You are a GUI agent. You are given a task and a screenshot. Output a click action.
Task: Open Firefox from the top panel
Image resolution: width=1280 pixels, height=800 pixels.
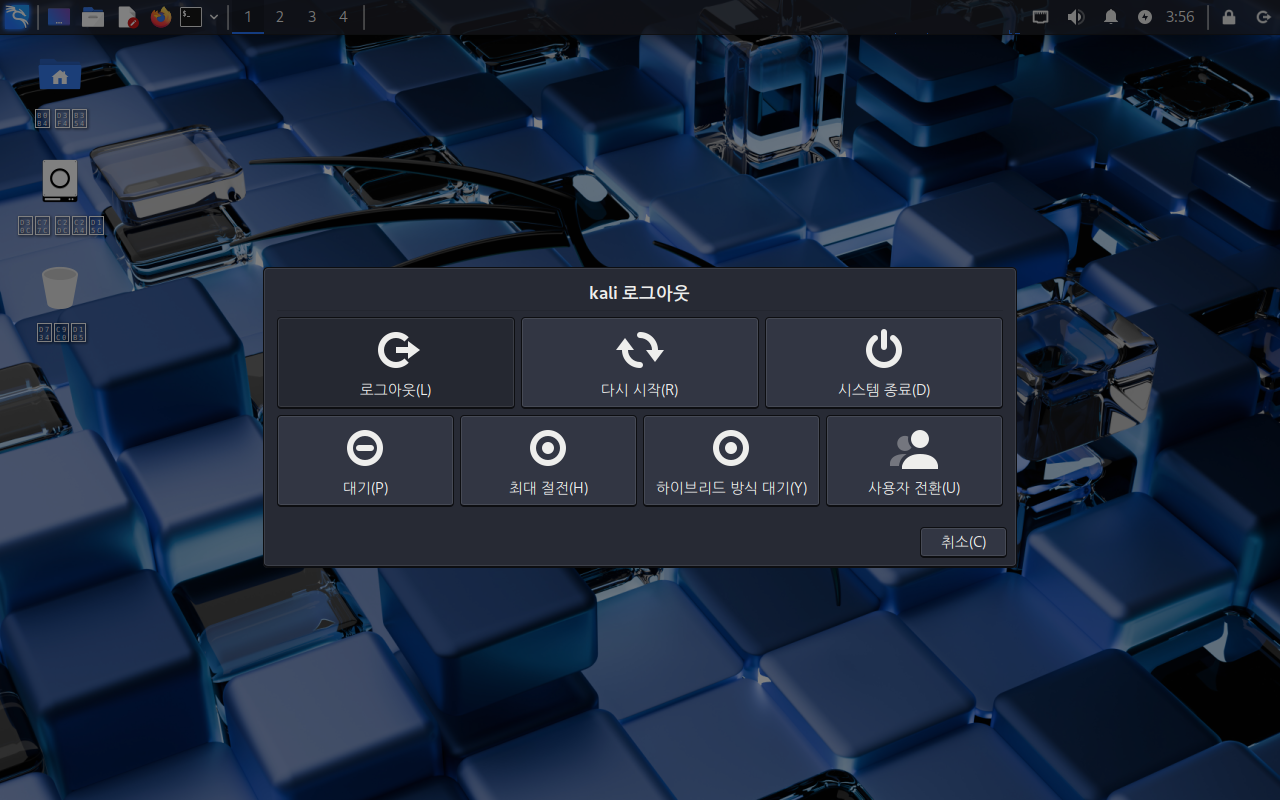[161, 17]
